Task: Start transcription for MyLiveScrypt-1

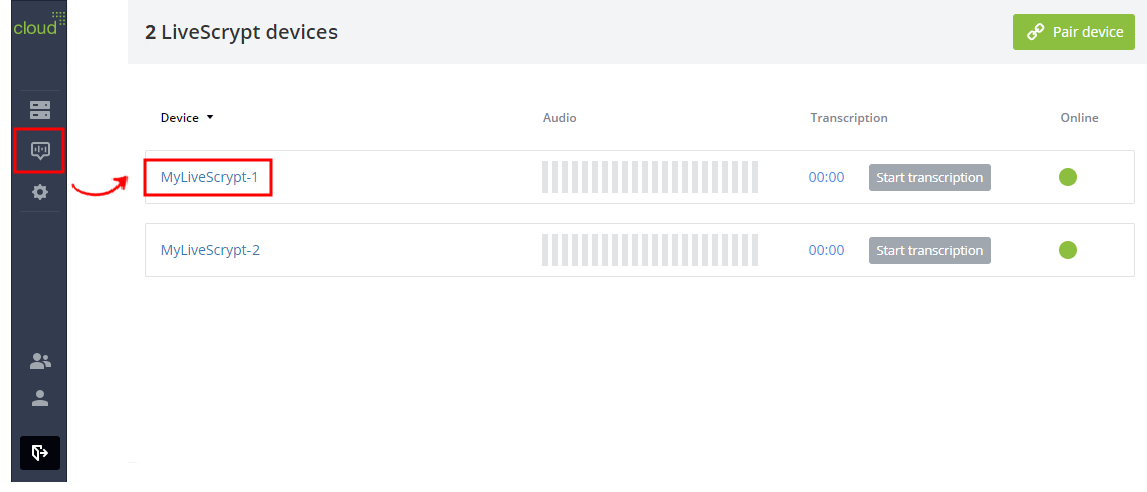Action: [x=930, y=178]
